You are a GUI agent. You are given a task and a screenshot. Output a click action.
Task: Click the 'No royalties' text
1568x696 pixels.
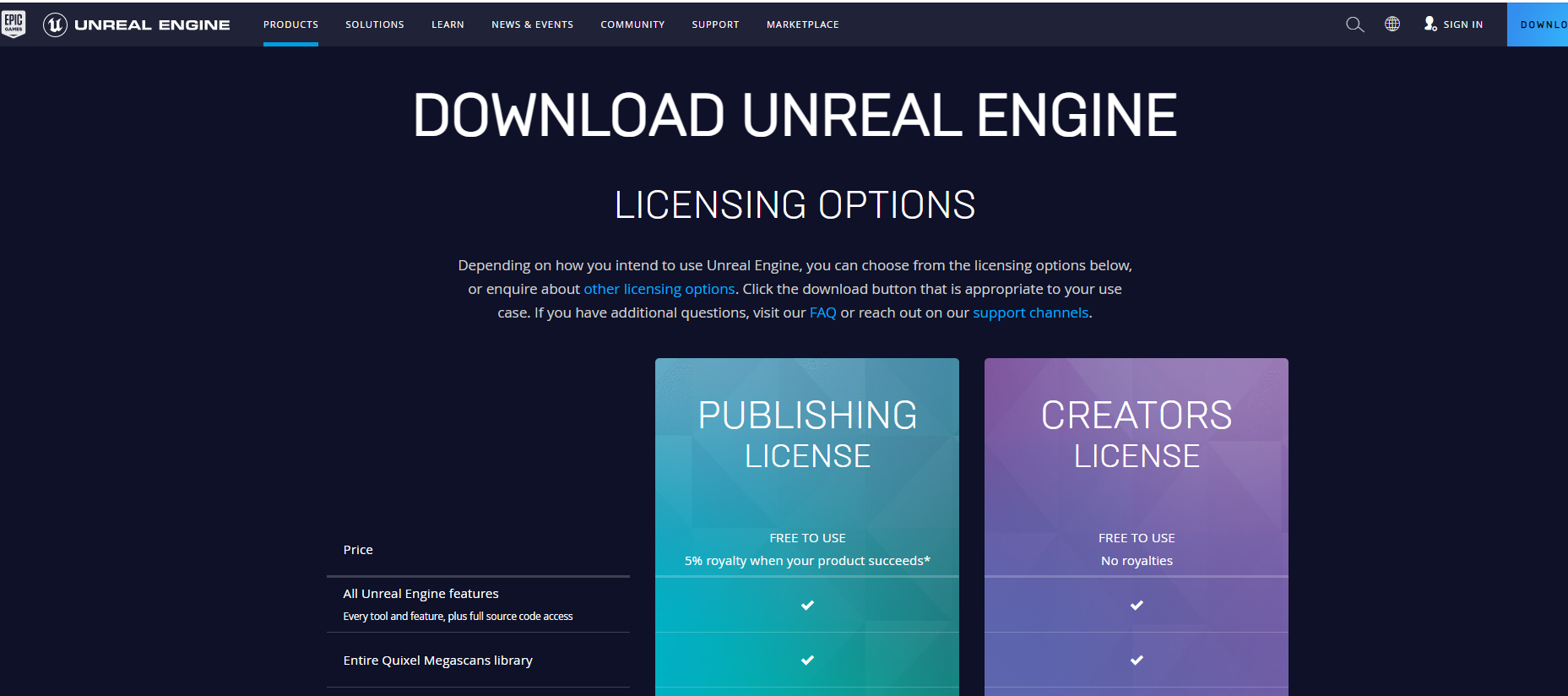click(1137, 561)
